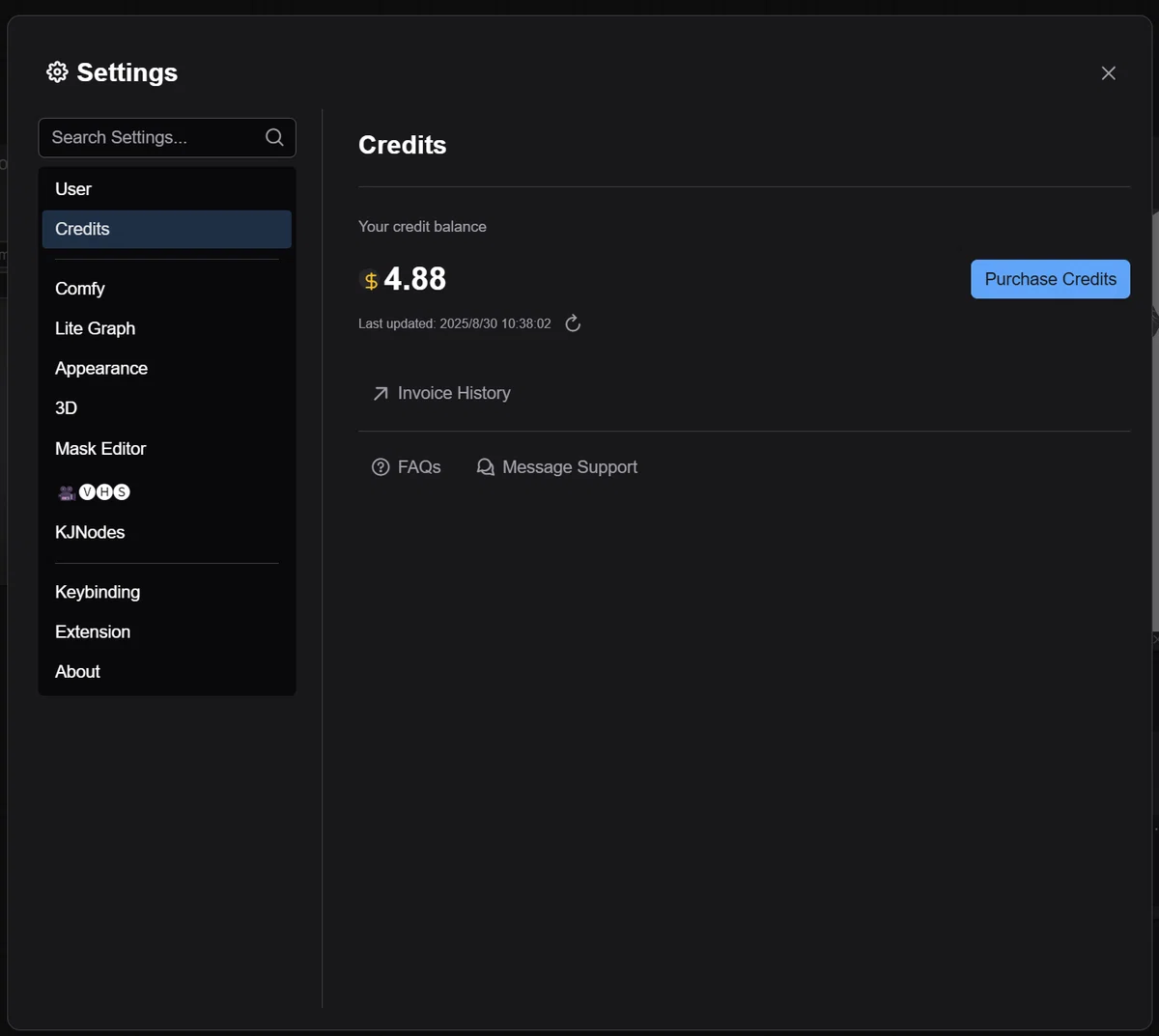This screenshot has height=1036, width=1159.
Task: Open Invoice History link
Action: click(x=441, y=393)
